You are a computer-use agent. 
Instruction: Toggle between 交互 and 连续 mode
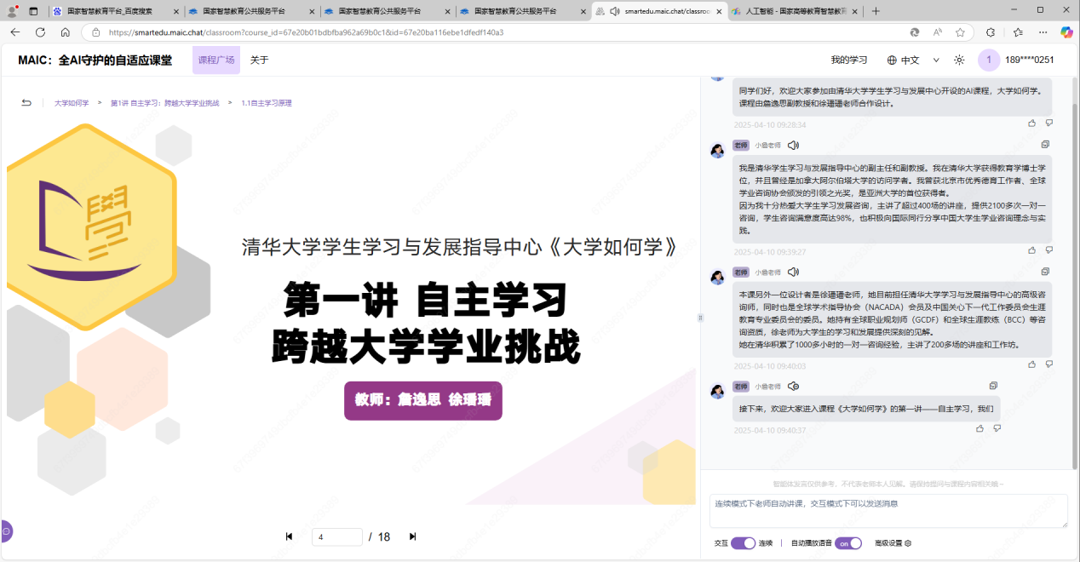coord(743,543)
